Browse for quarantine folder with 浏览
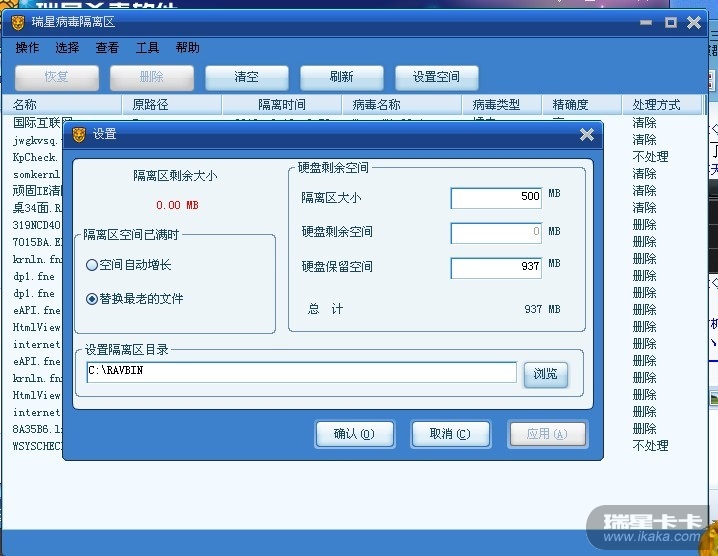 (545, 374)
